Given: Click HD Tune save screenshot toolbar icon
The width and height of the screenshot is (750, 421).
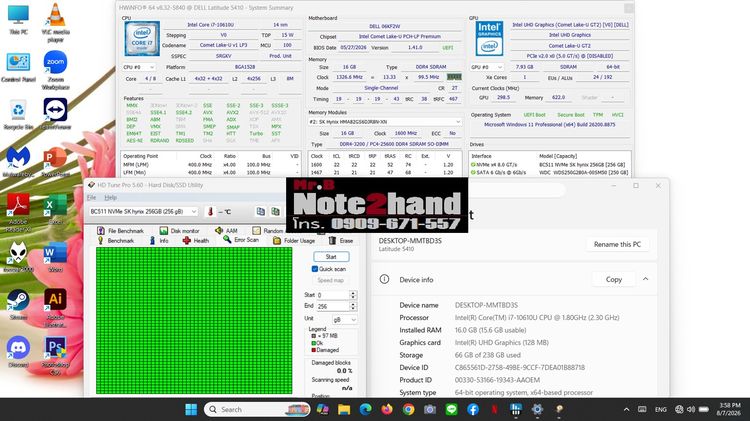Looking at the screenshot, I should 276,211.
